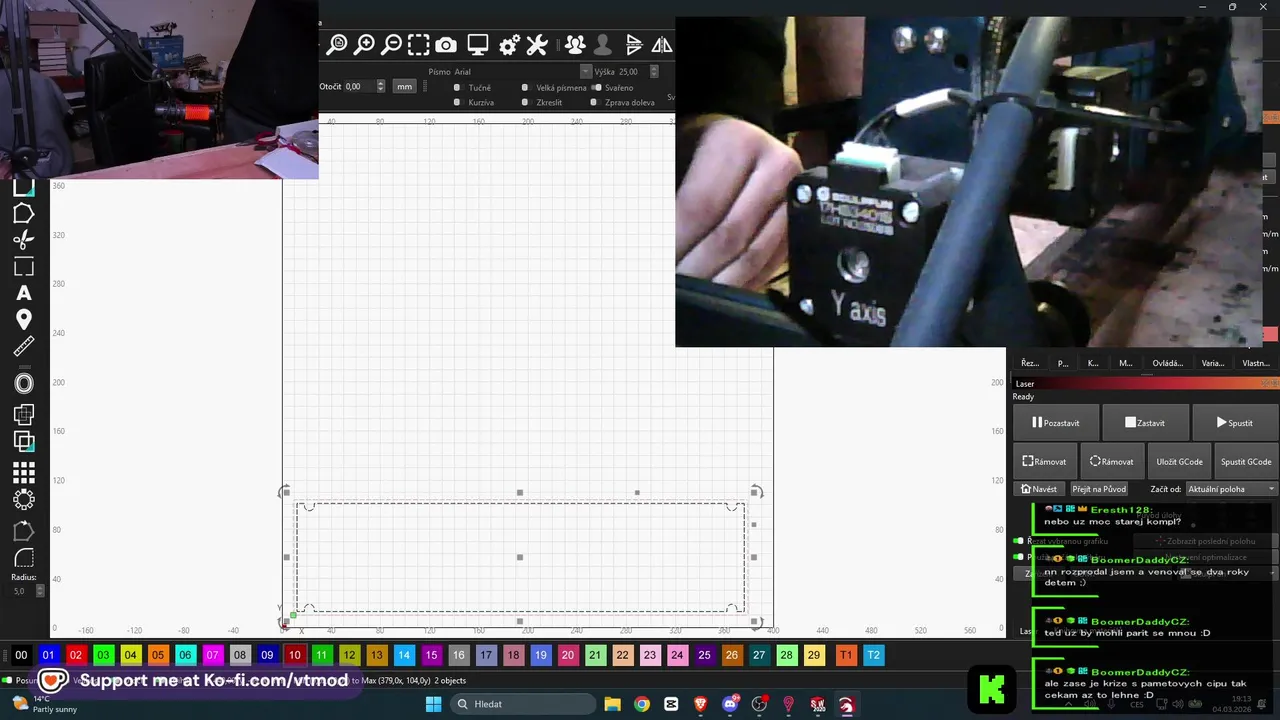Click the square-frame Rámovat button
This screenshot has width=1280, height=720.
pos(1045,461)
